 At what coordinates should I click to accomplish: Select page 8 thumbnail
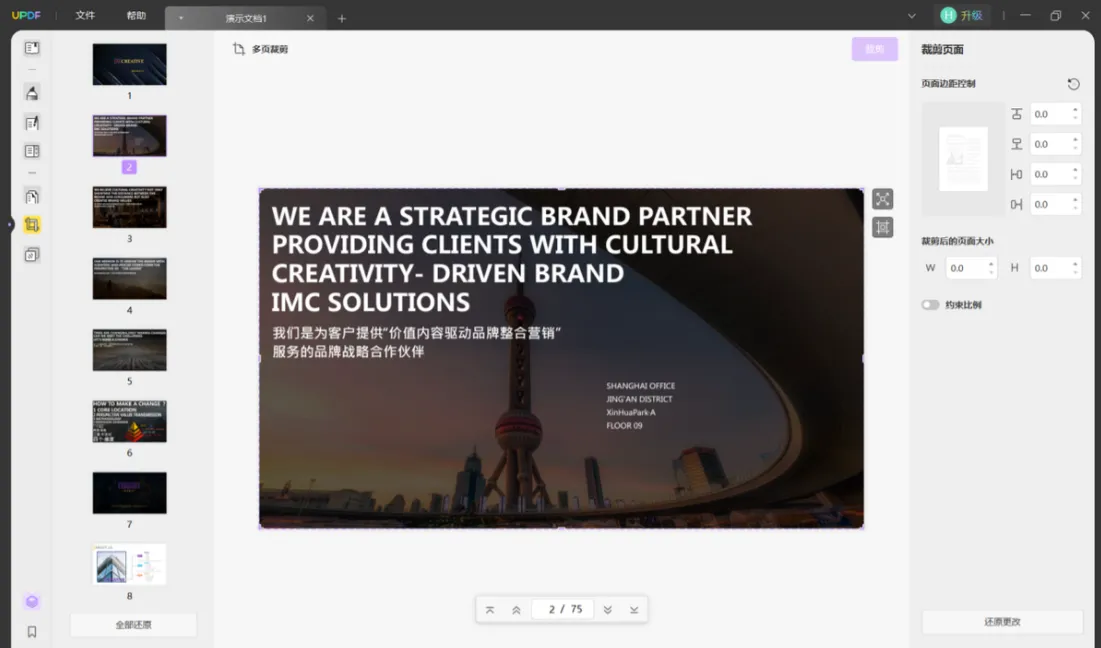[x=130, y=564]
